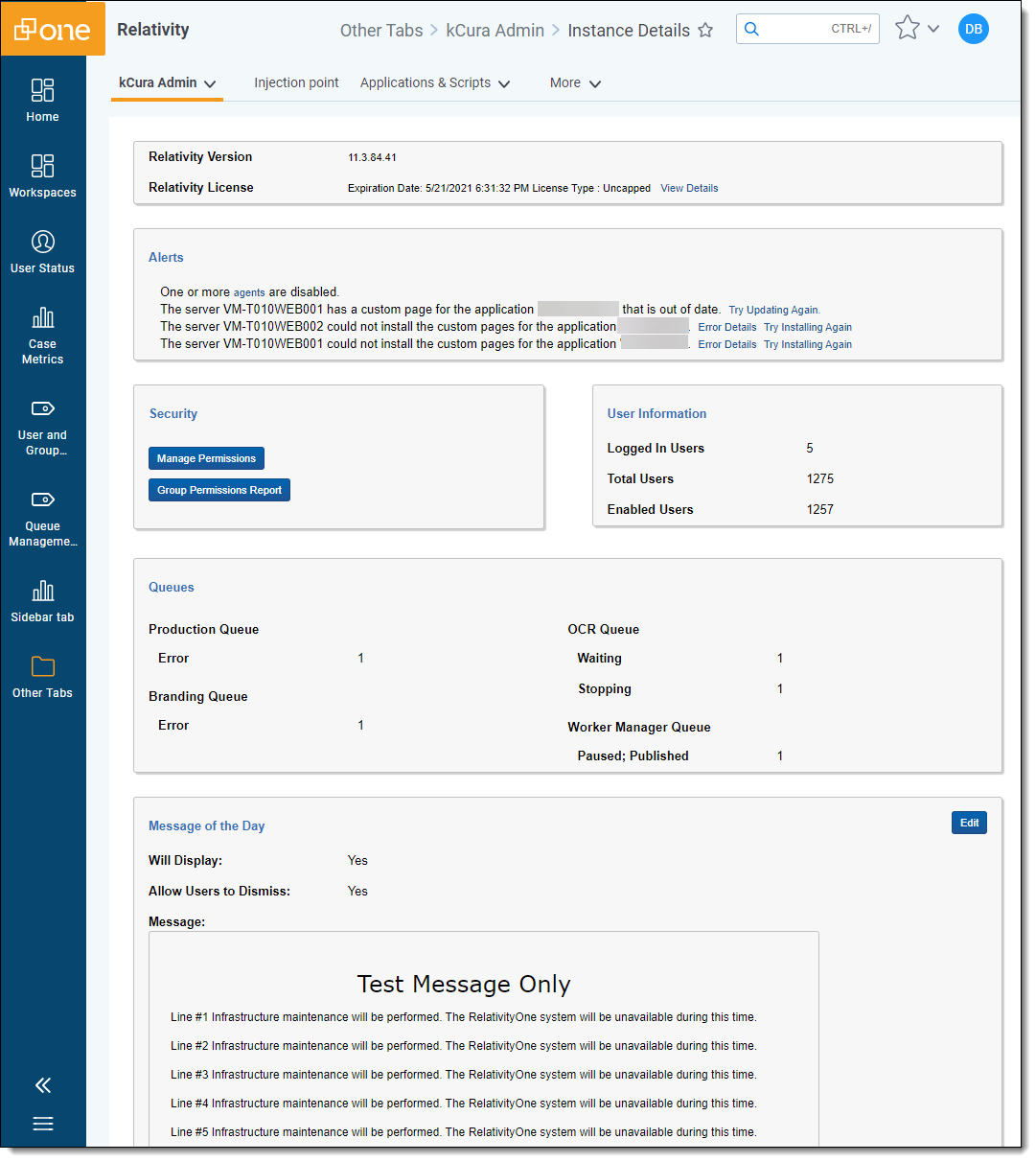The height and width of the screenshot is (1162, 1036).
Task: Expand the Applications & Scripts dropdown
Action: point(504,84)
